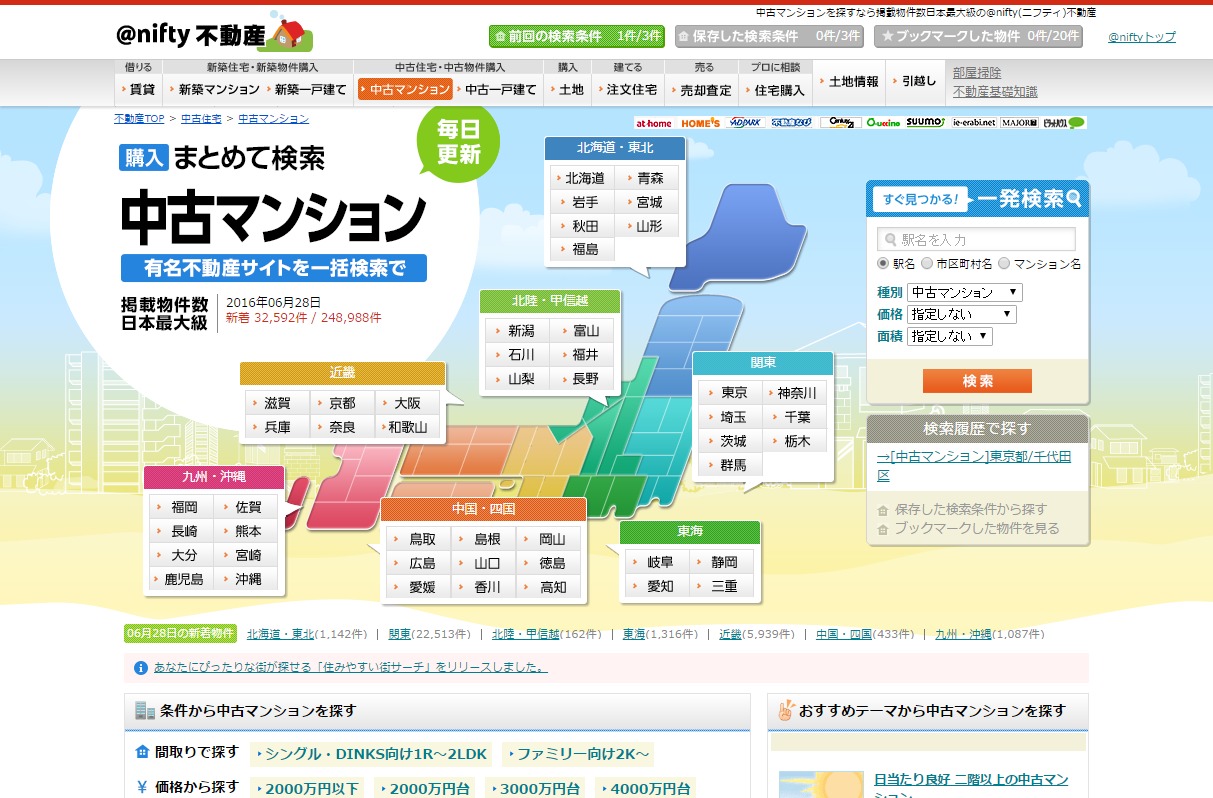This screenshot has width=1213, height=798.
Task: Click the hand icon beside おすすめテーマ heading
Action: (786, 711)
